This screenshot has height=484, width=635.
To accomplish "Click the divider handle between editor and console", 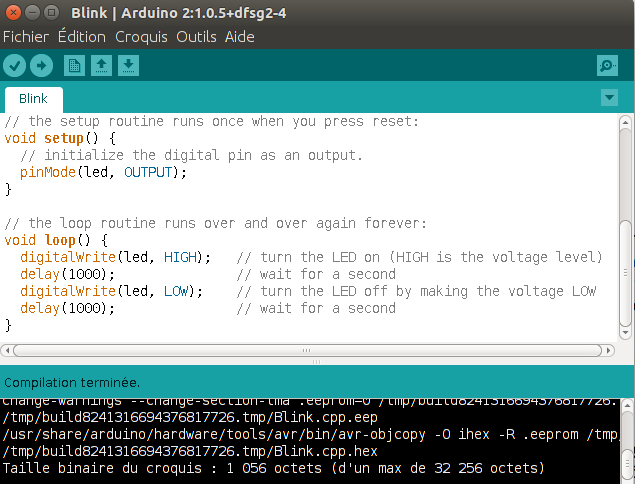I will click(x=317, y=361).
